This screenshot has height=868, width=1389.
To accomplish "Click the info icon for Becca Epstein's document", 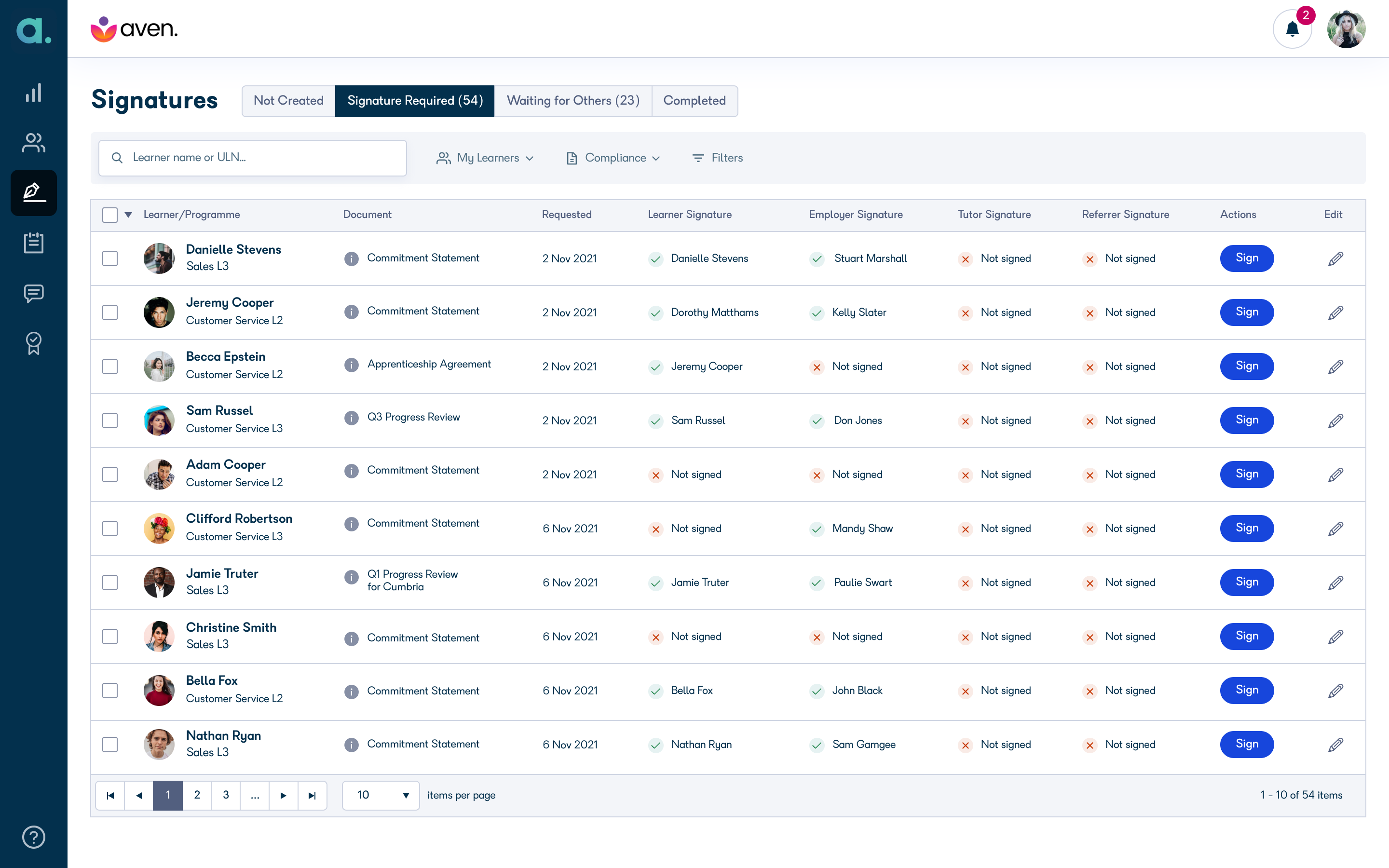I will 351,365.
